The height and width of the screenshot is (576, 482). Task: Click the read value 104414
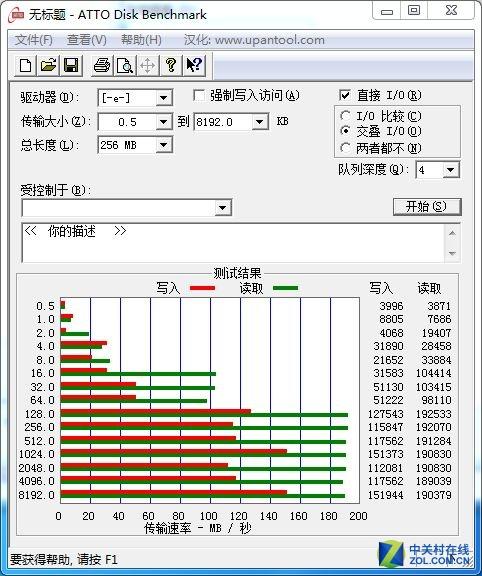point(434,373)
